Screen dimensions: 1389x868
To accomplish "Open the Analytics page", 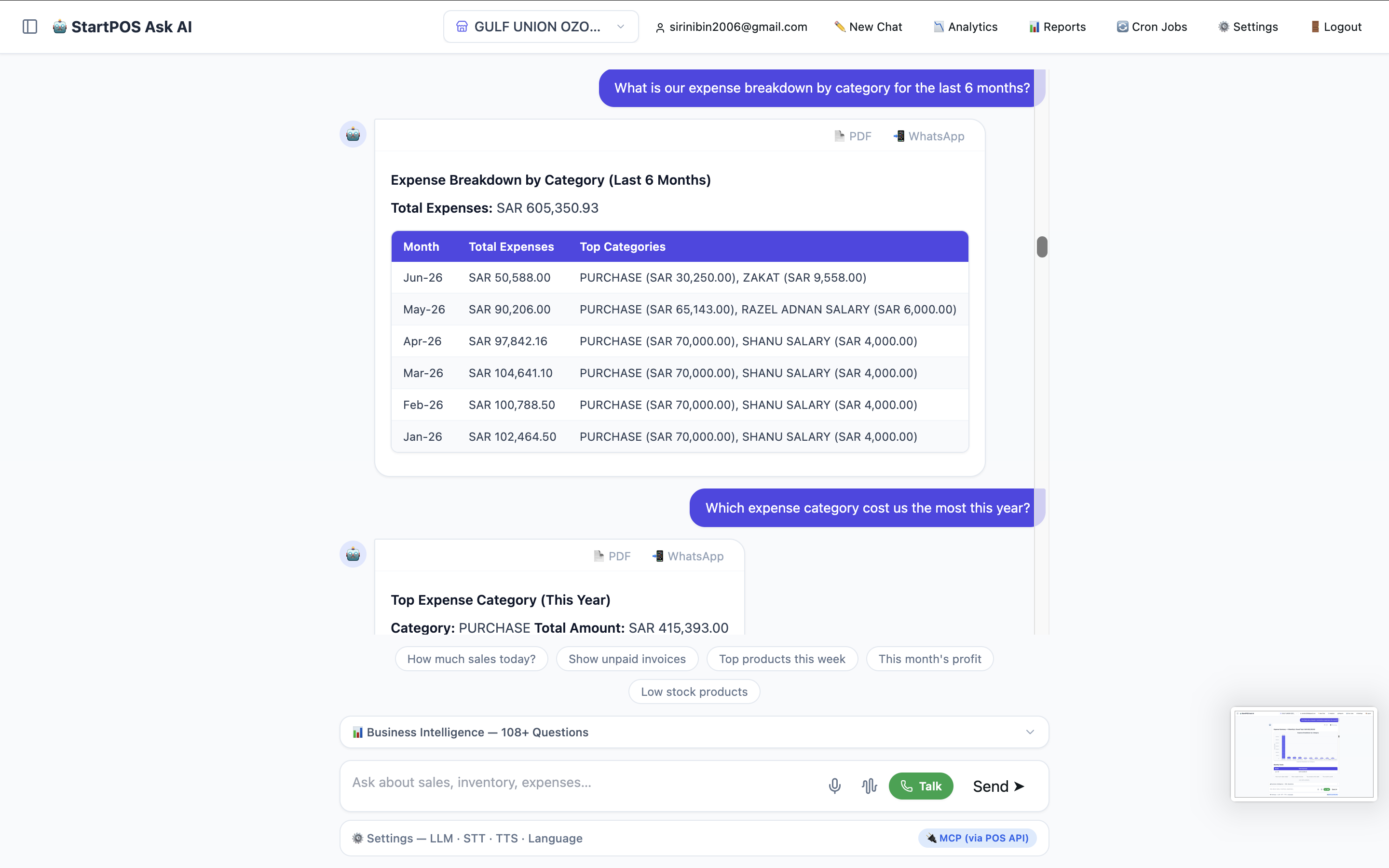I will [x=966, y=27].
